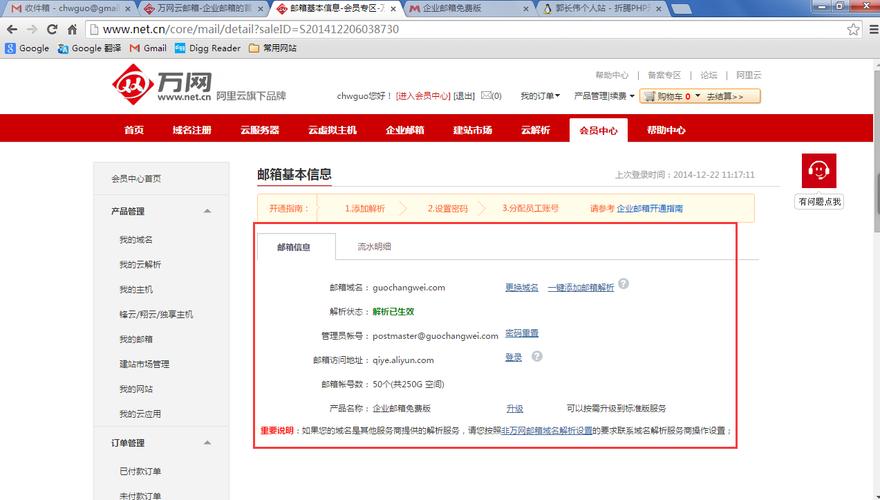The image size is (880, 500).
Task: Open a new browser tab
Action: pos(681,8)
